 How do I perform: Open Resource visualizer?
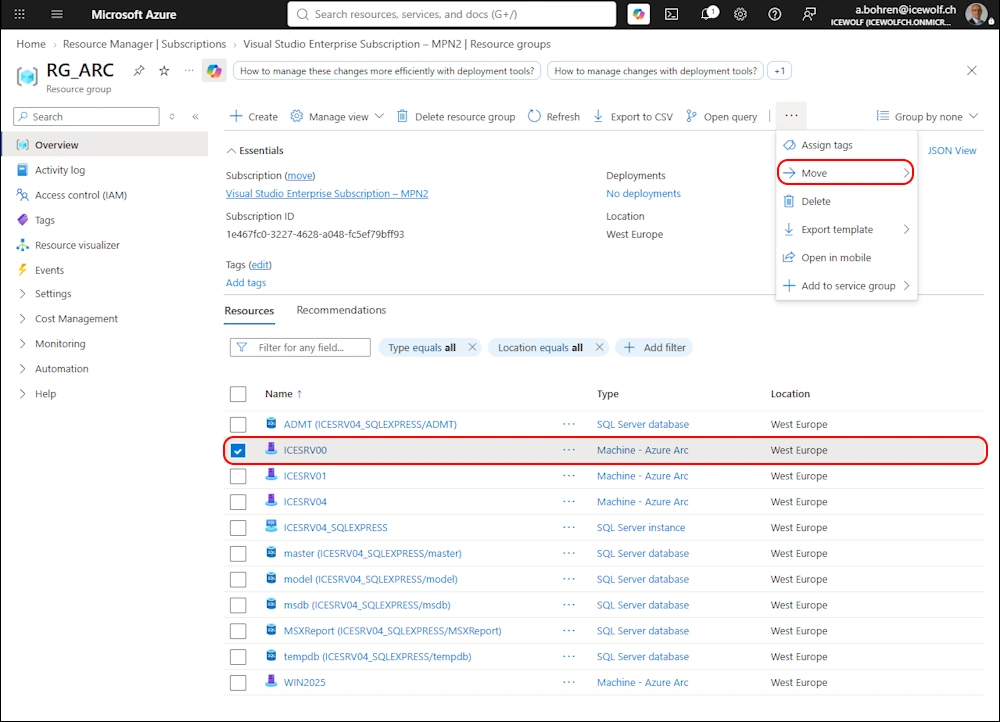point(77,245)
